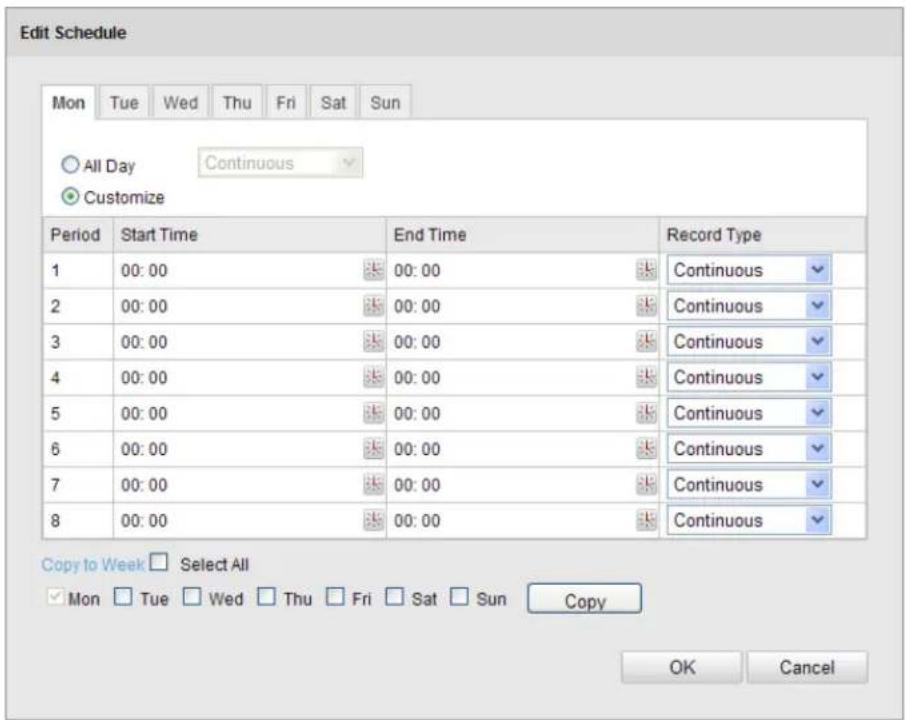Select the All Day radio option

click(x=70, y=165)
